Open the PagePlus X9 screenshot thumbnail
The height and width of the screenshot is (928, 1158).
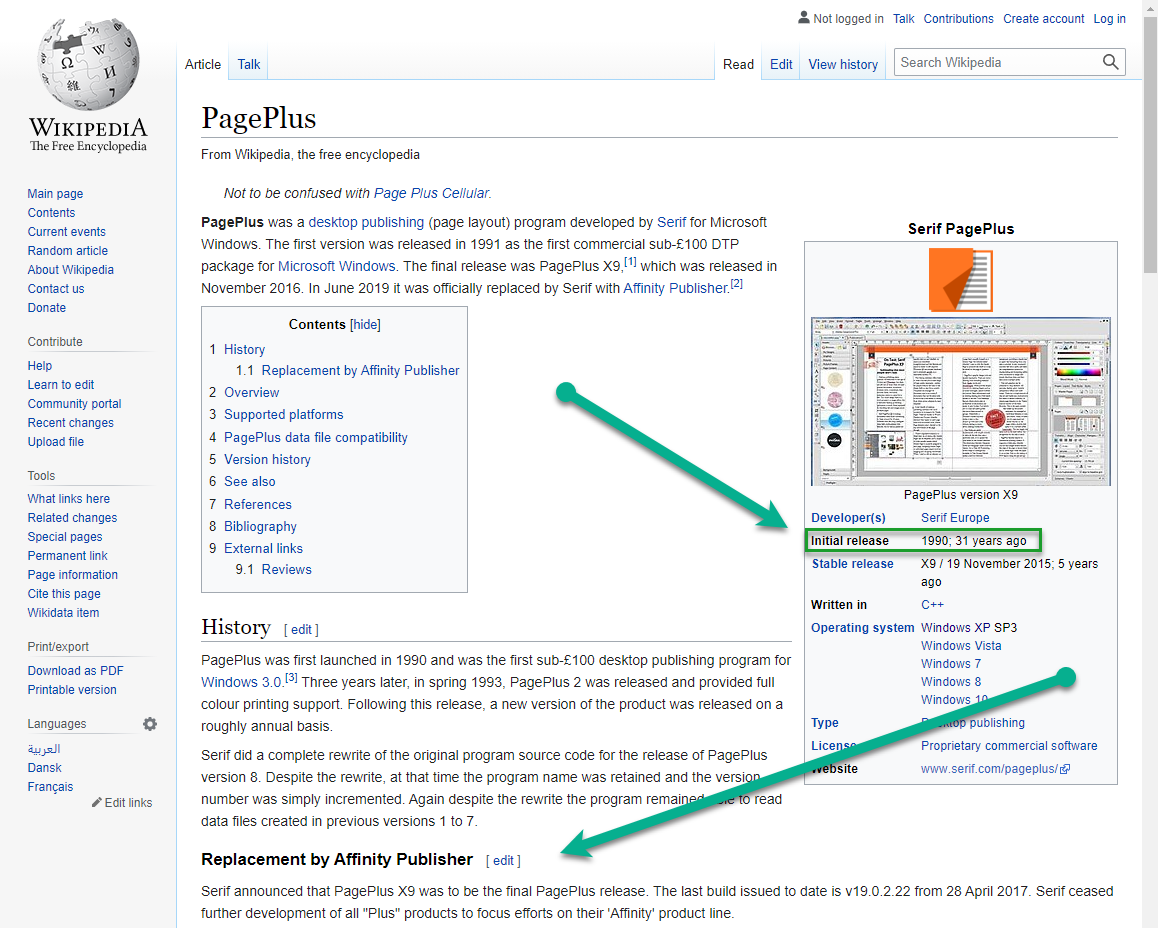[960, 401]
